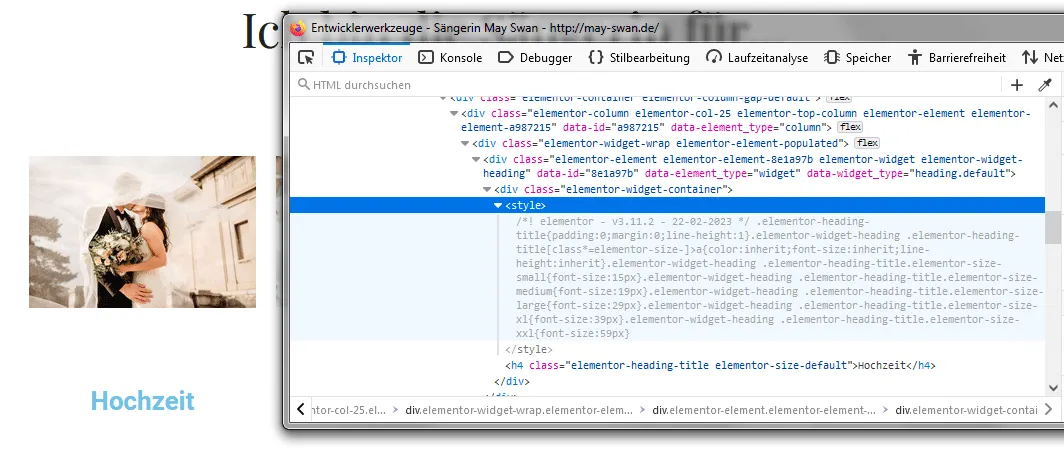Image resolution: width=1064 pixels, height=454 pixels.
Task: Collapse the elementor-element-8e1a97b div
Action: (476, 159)
